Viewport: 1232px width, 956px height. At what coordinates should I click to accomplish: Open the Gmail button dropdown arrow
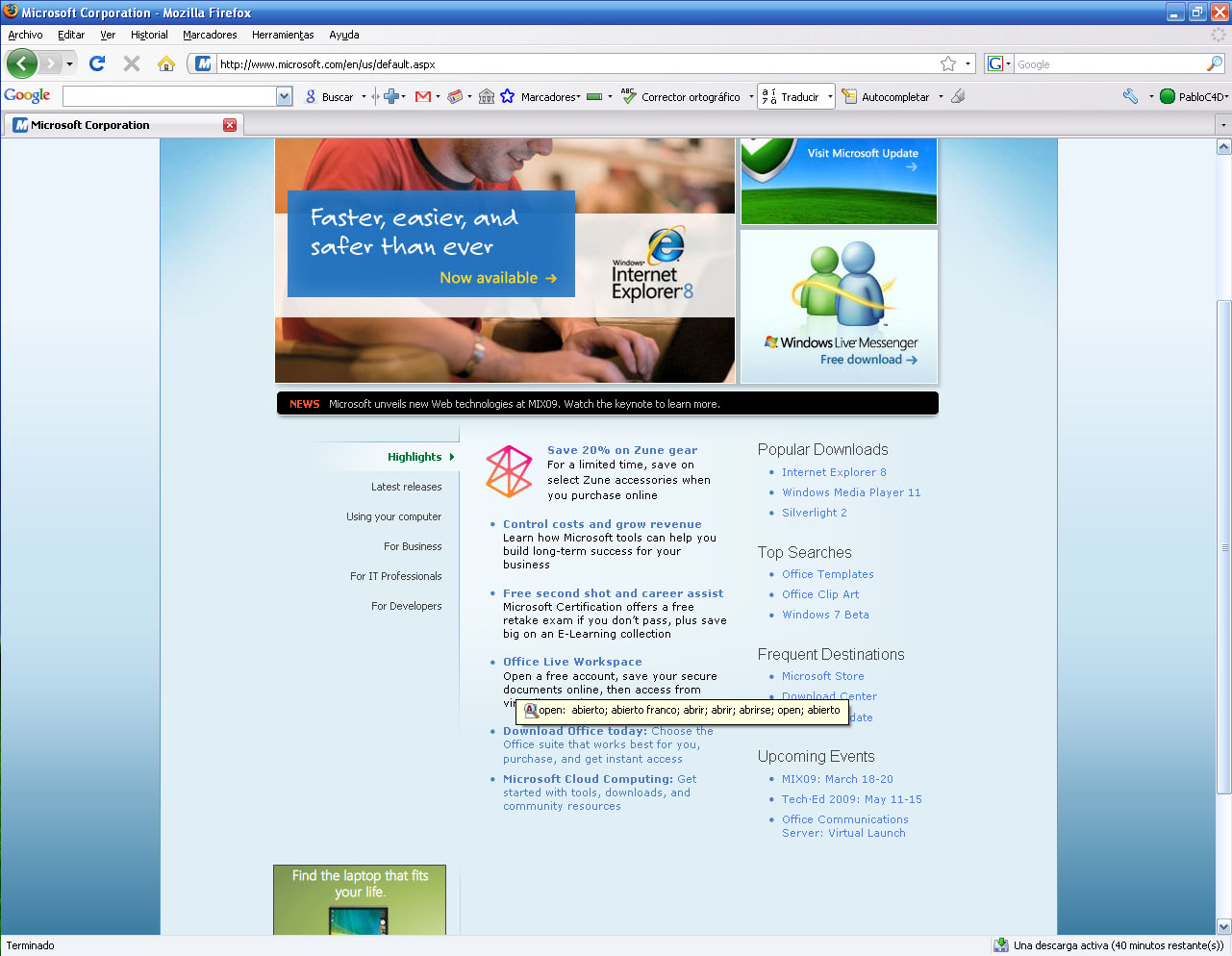[x=438, y=96]
